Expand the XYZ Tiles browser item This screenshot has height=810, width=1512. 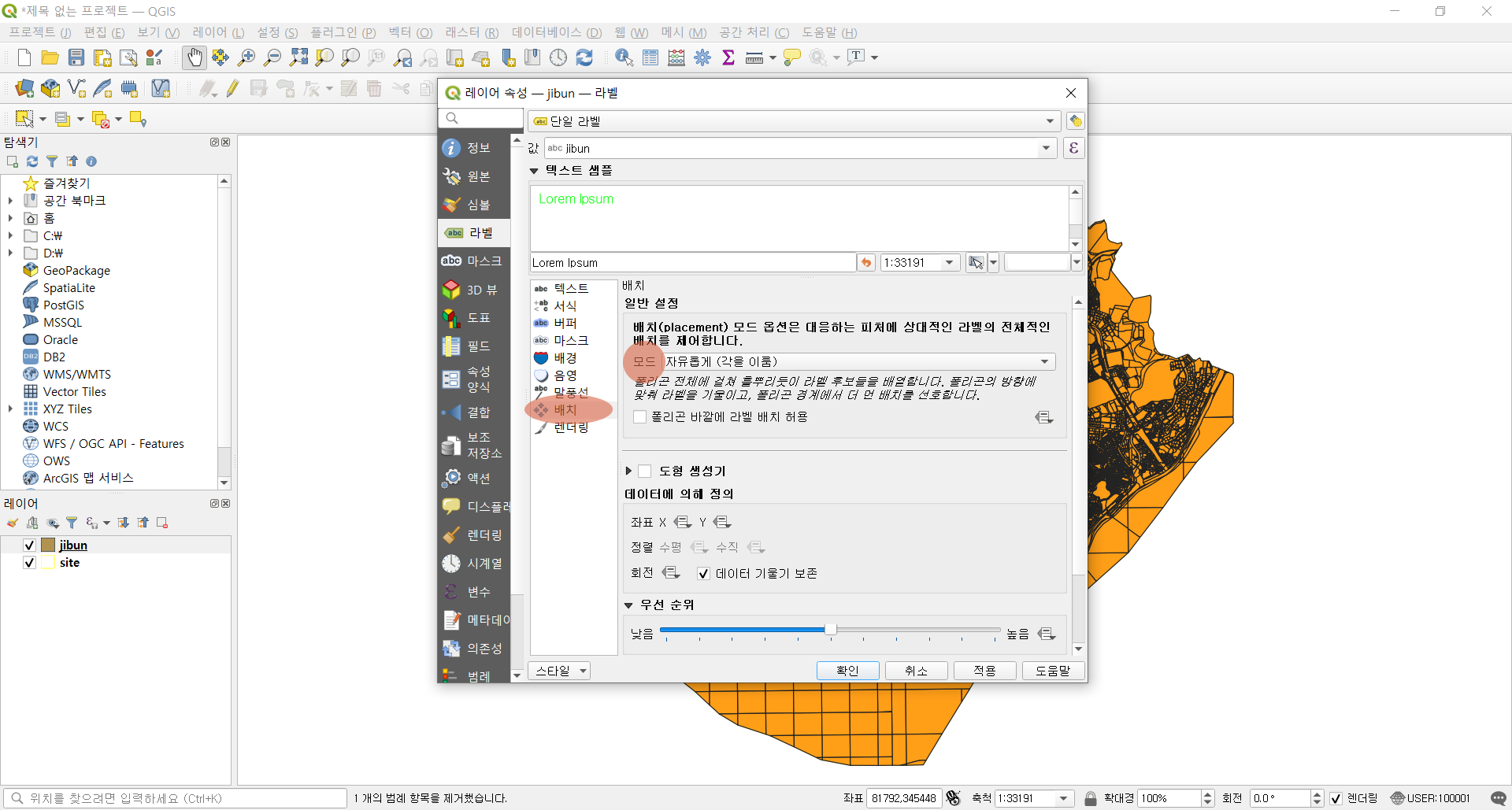coord(10,409)
